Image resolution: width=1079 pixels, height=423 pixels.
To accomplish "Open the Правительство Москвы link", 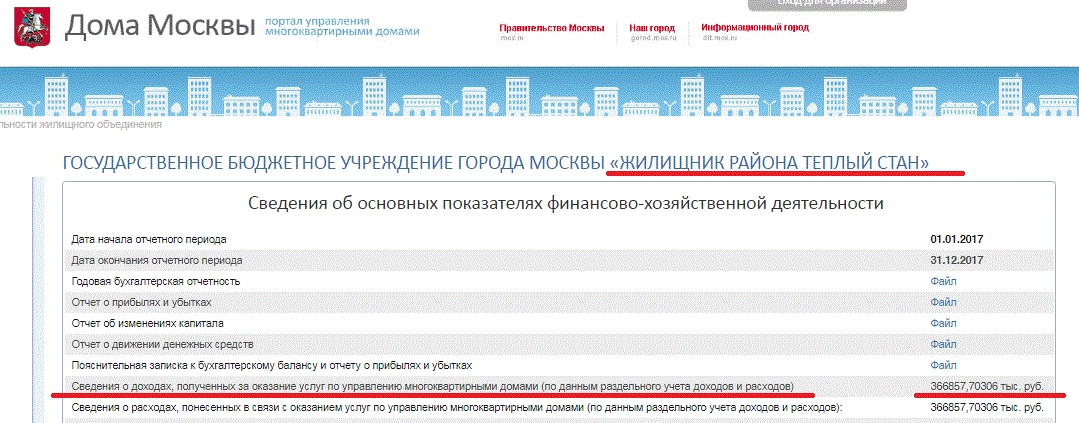I will pyautogui.click(x=552, y=28).
